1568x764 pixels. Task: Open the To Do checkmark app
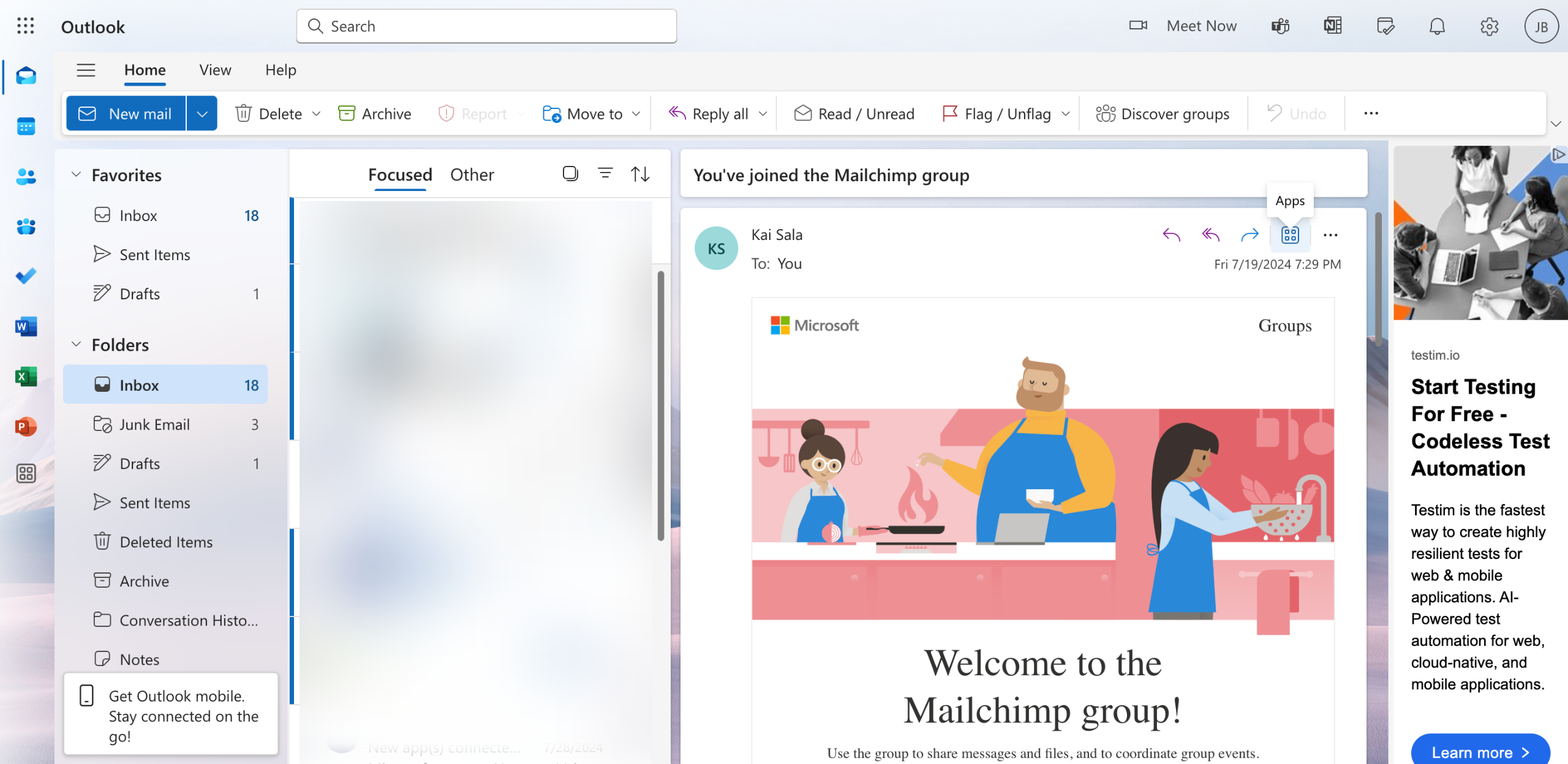coord(26,276)
